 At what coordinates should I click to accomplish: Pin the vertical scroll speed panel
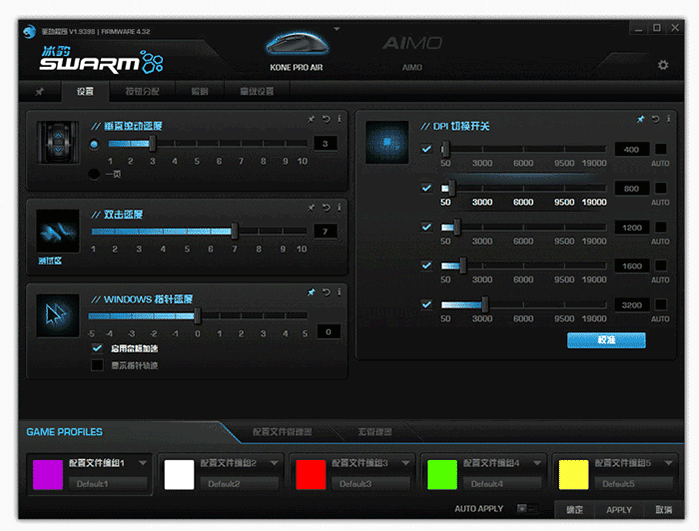311,119
